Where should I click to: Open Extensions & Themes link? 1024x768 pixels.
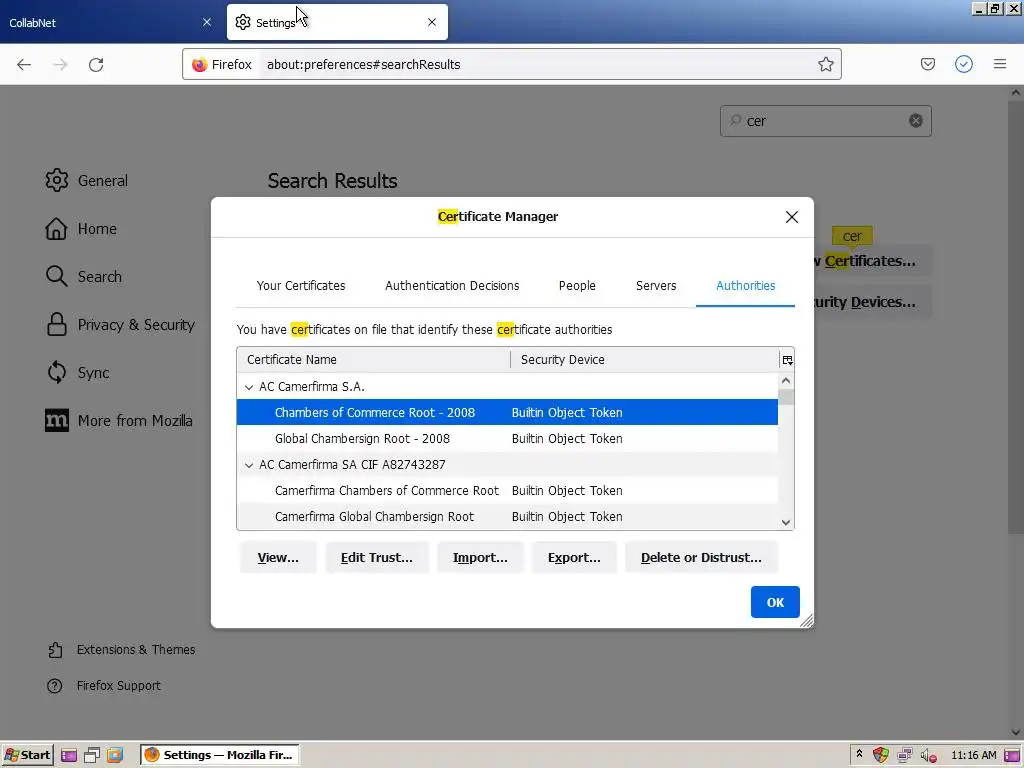[121, 650]
